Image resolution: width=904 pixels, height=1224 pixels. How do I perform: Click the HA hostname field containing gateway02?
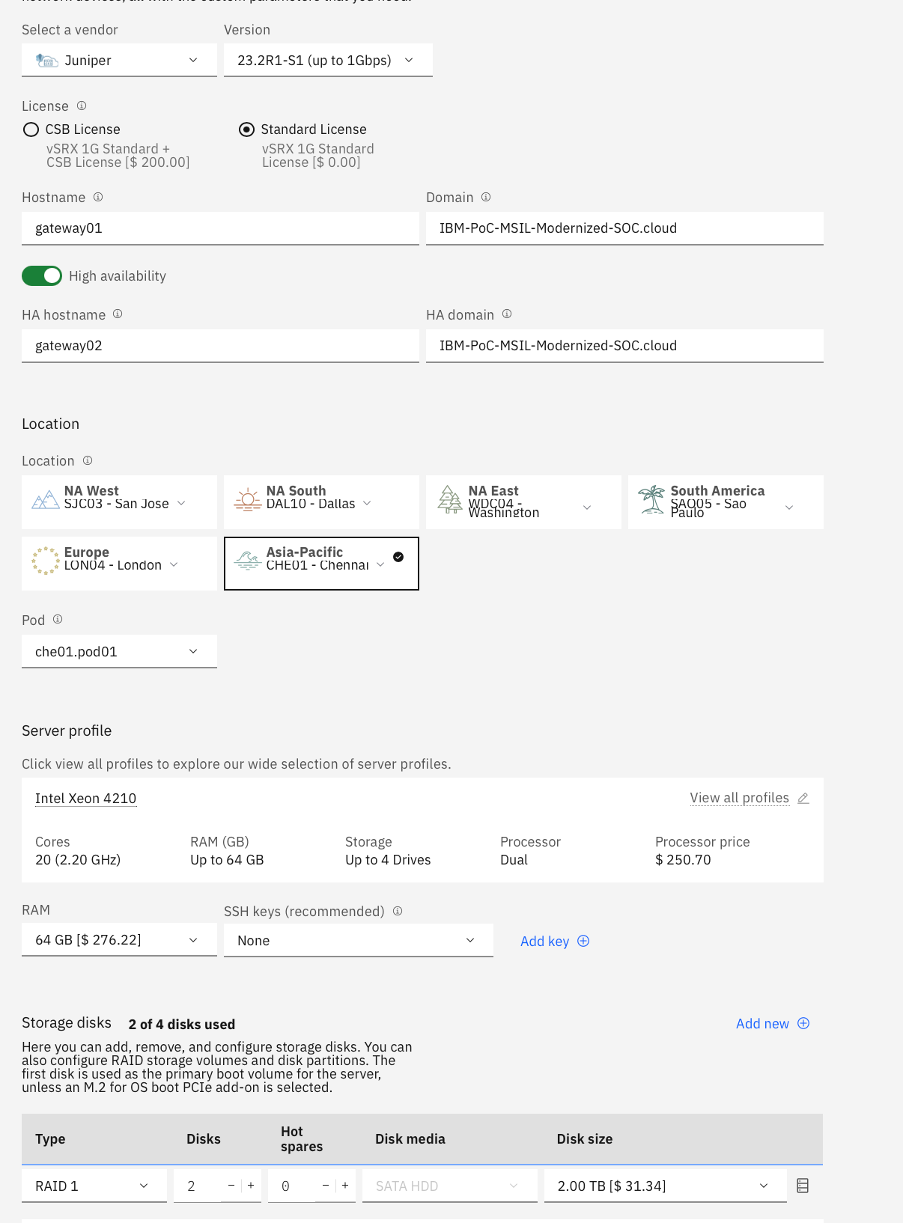220,346
